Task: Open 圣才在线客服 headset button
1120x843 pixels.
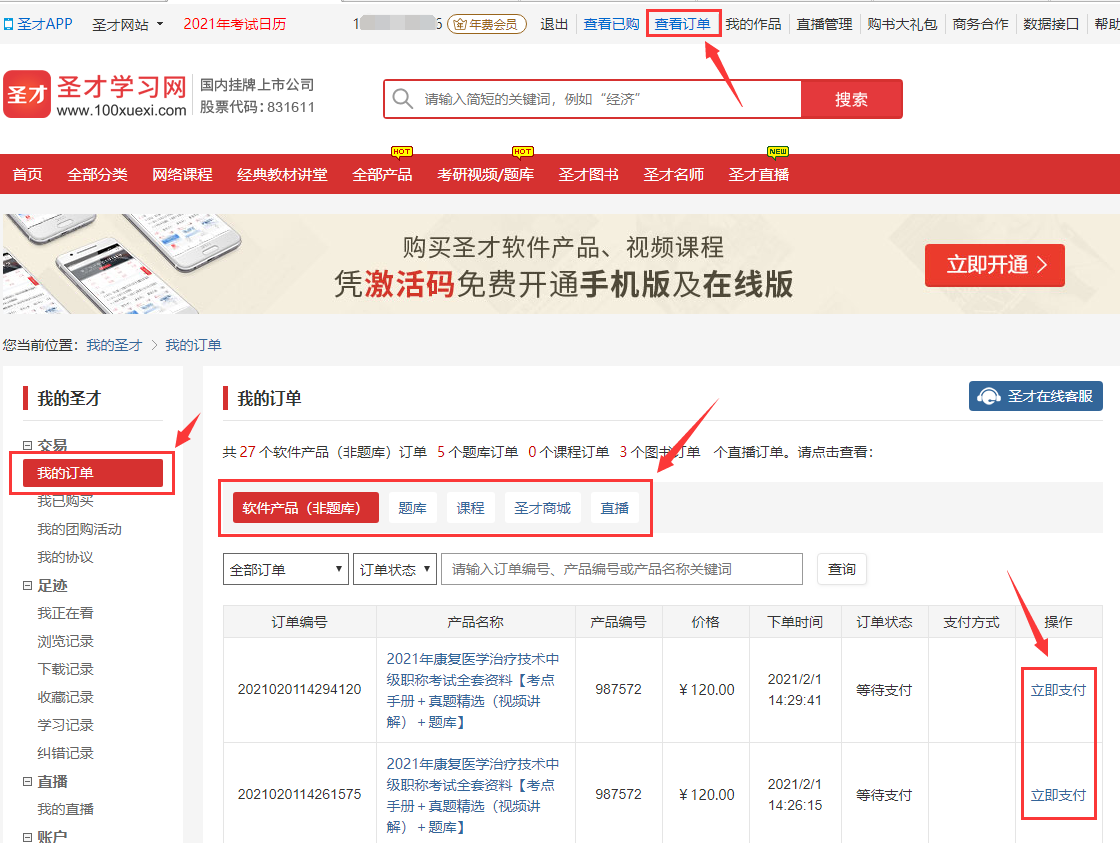Action: pyautogui.click(x=1035, y=396)
